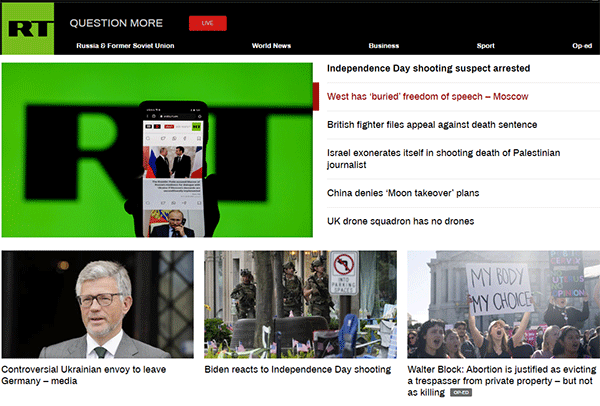This screenshot has height=406, width=600.
Task: Click the 'My Body My Choice' protest photo
Action: [504, 305]
